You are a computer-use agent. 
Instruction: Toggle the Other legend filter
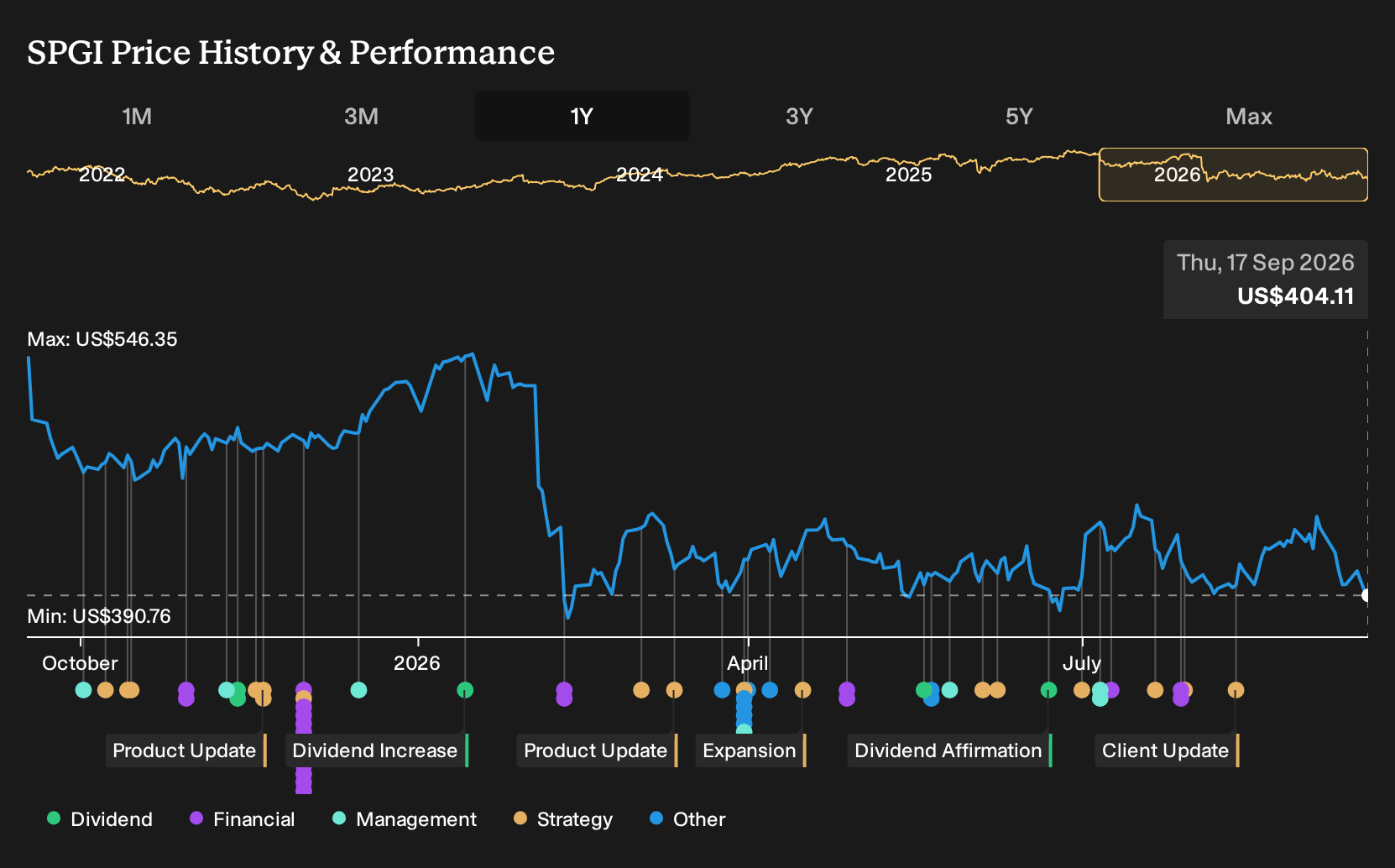click(687, 819)
